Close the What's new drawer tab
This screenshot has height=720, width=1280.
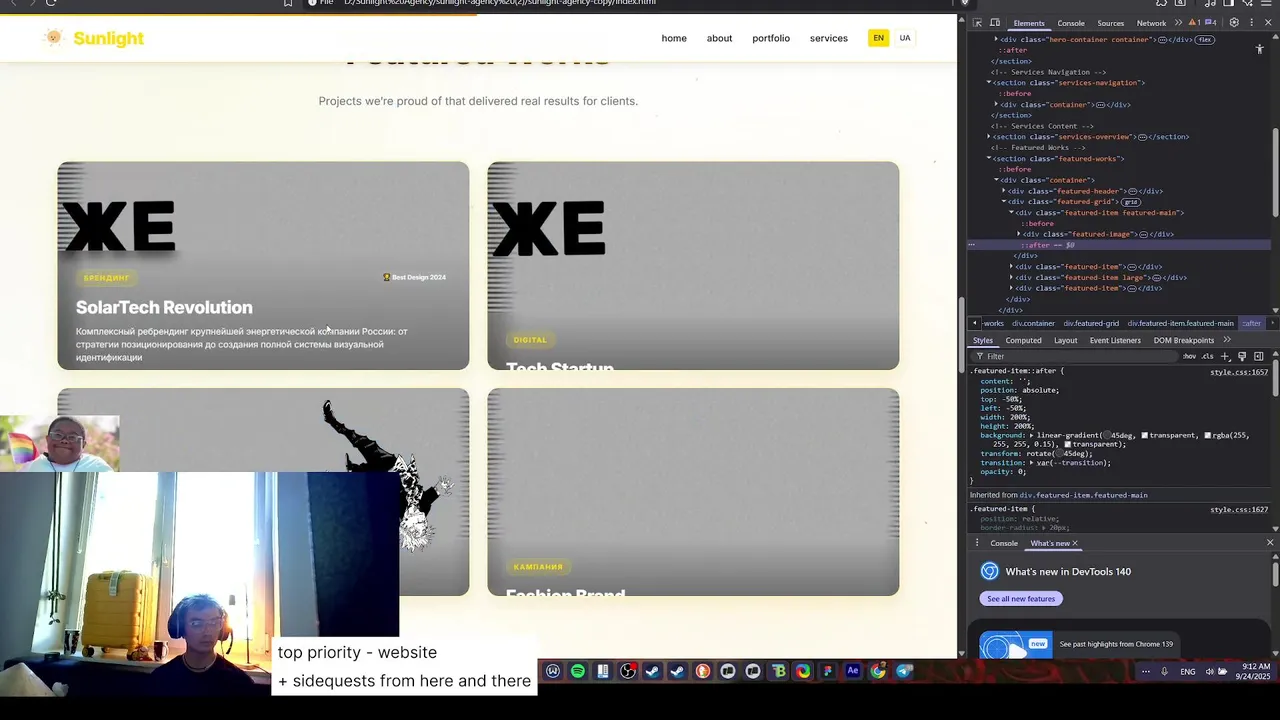(x=1075, y=543)
